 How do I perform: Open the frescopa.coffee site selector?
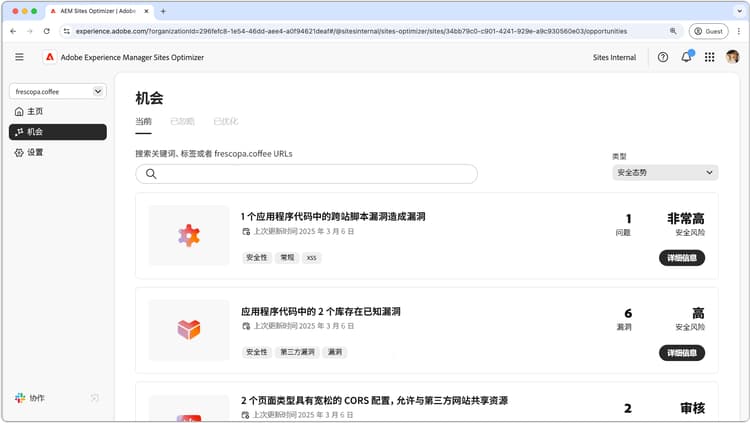tap(58, 91)
